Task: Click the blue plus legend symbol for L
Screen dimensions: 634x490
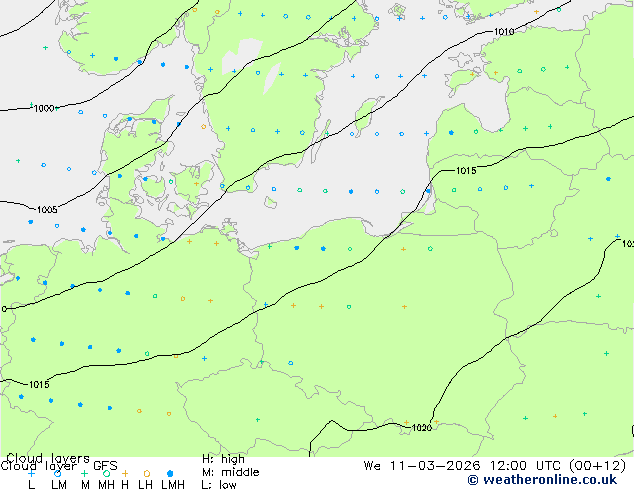Action: pos(31,473)
